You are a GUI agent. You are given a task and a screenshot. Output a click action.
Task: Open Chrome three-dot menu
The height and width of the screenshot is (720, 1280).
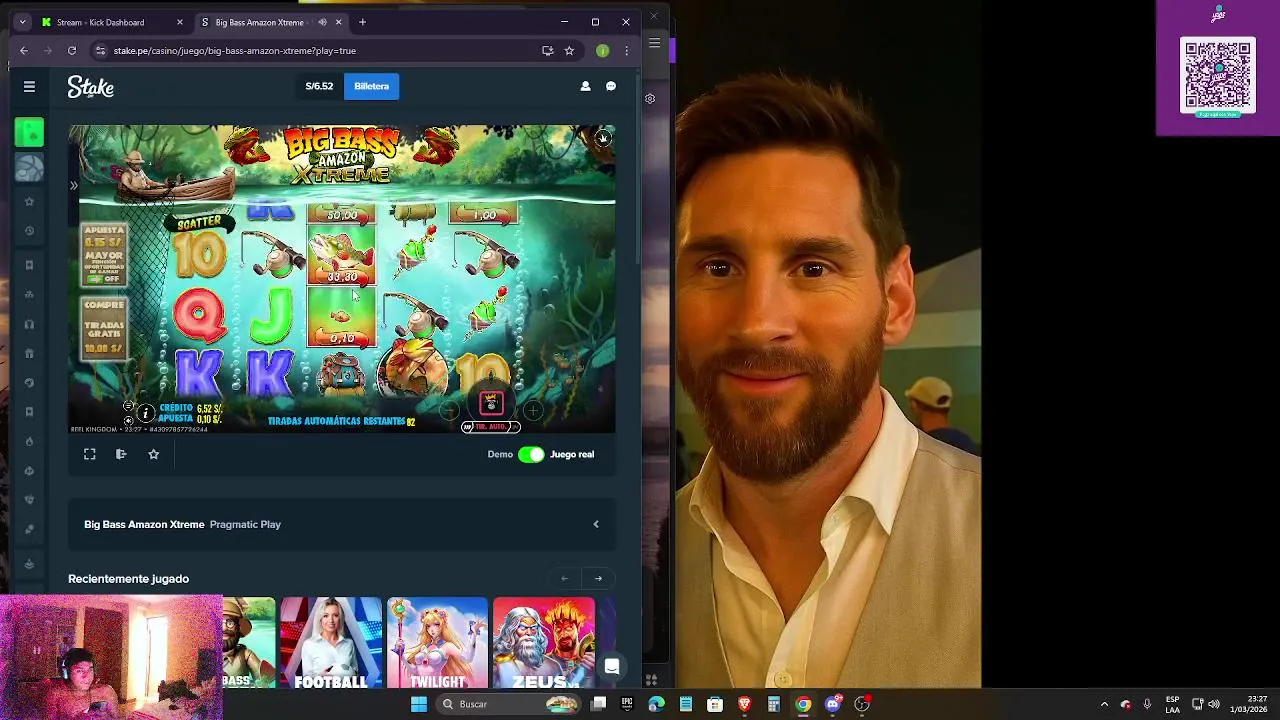coord(627,50)
